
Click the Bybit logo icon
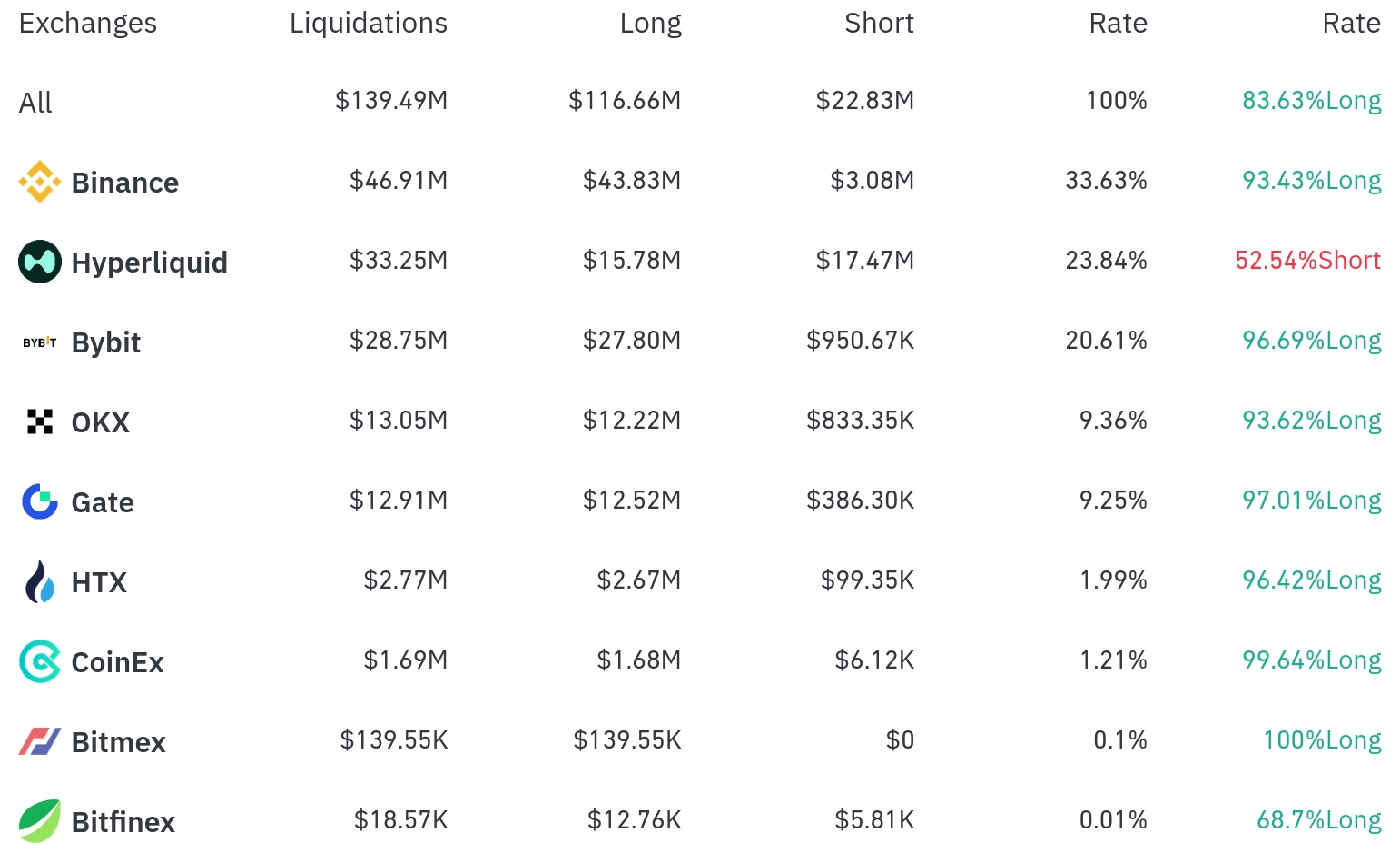[x=39, y=342]
